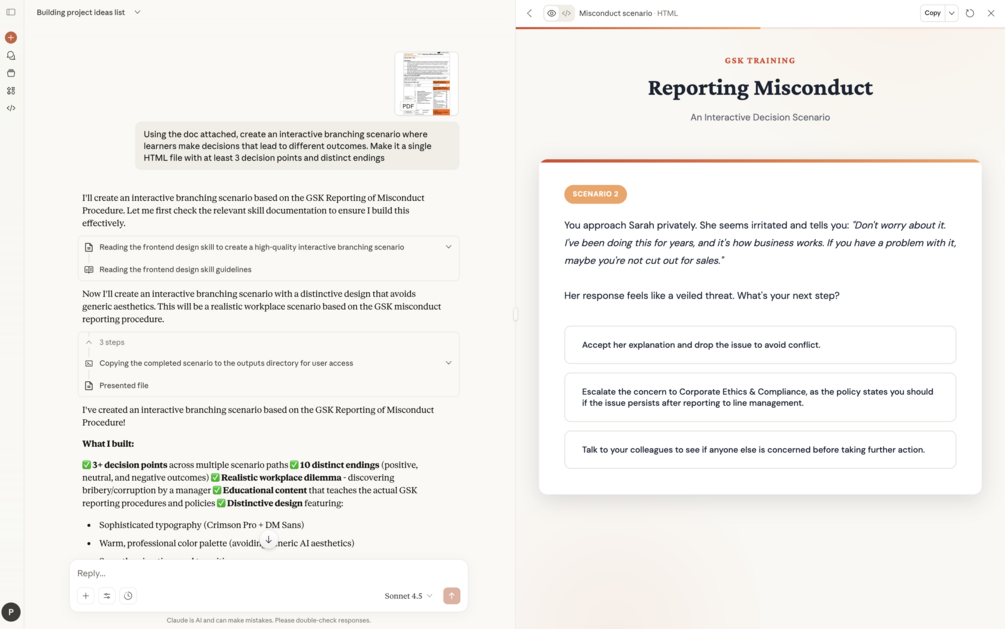The height and width of the screenshot is (629, 1005).
Task: Open the Chats icon in sidebar
Action: [11, 56]
